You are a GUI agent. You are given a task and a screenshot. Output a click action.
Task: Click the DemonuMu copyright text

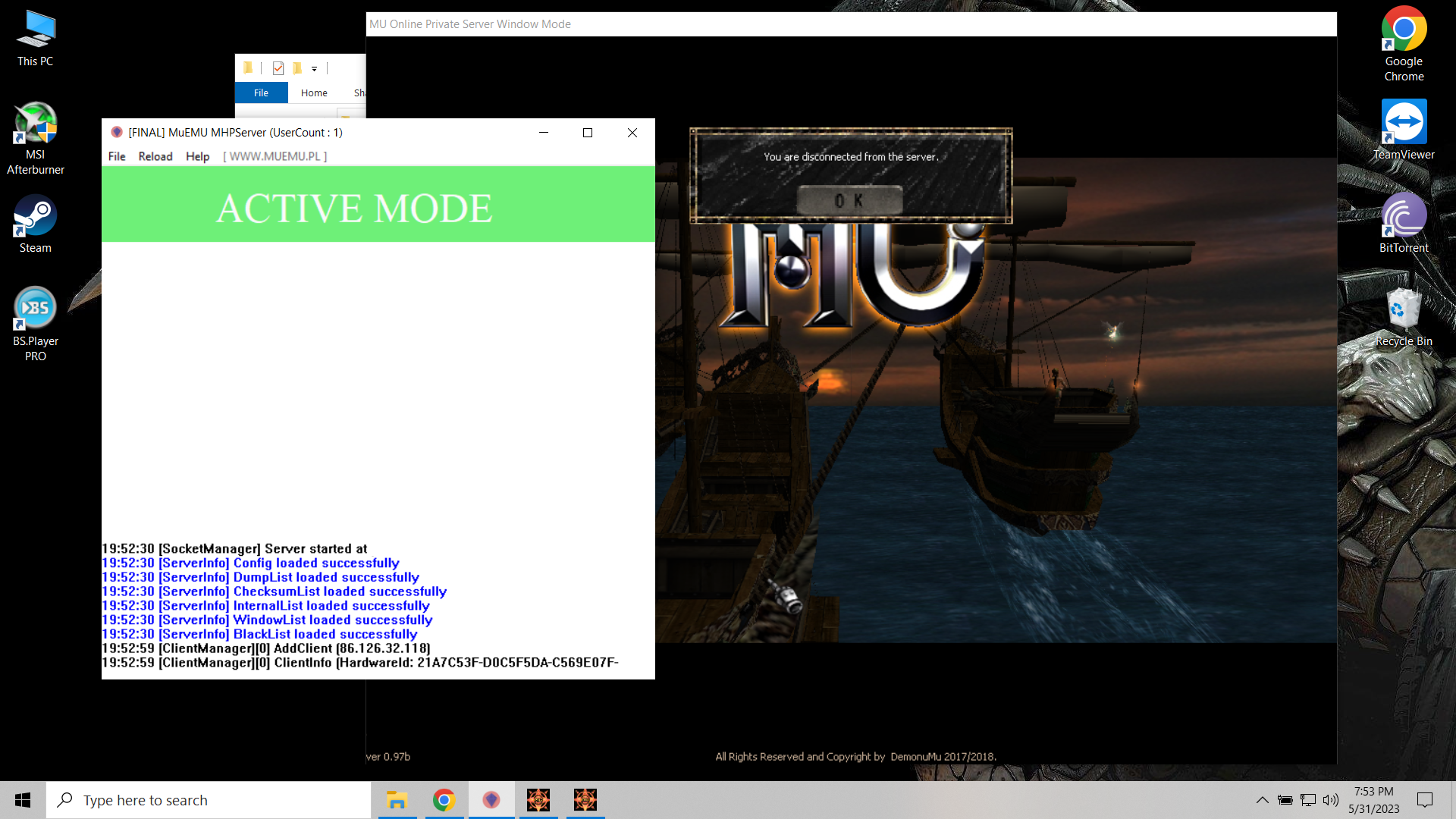(x=855, y=757)
